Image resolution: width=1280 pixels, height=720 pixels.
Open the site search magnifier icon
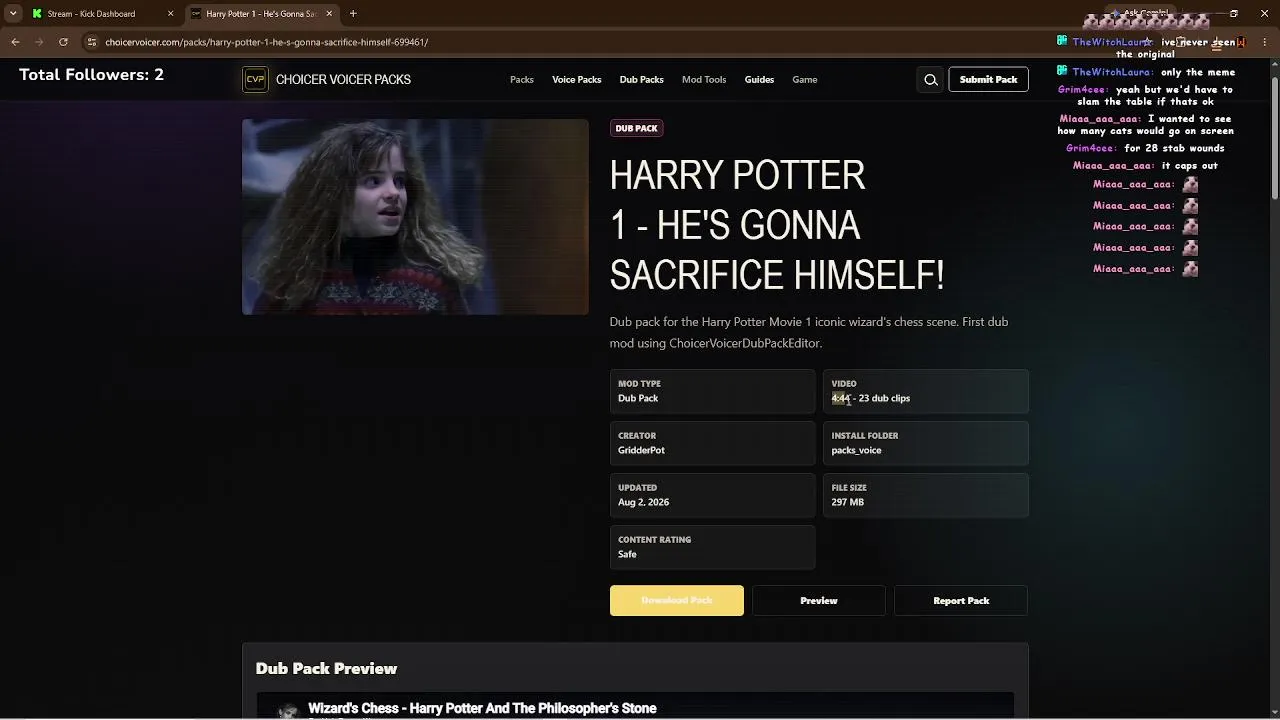(x=931, y=80)
